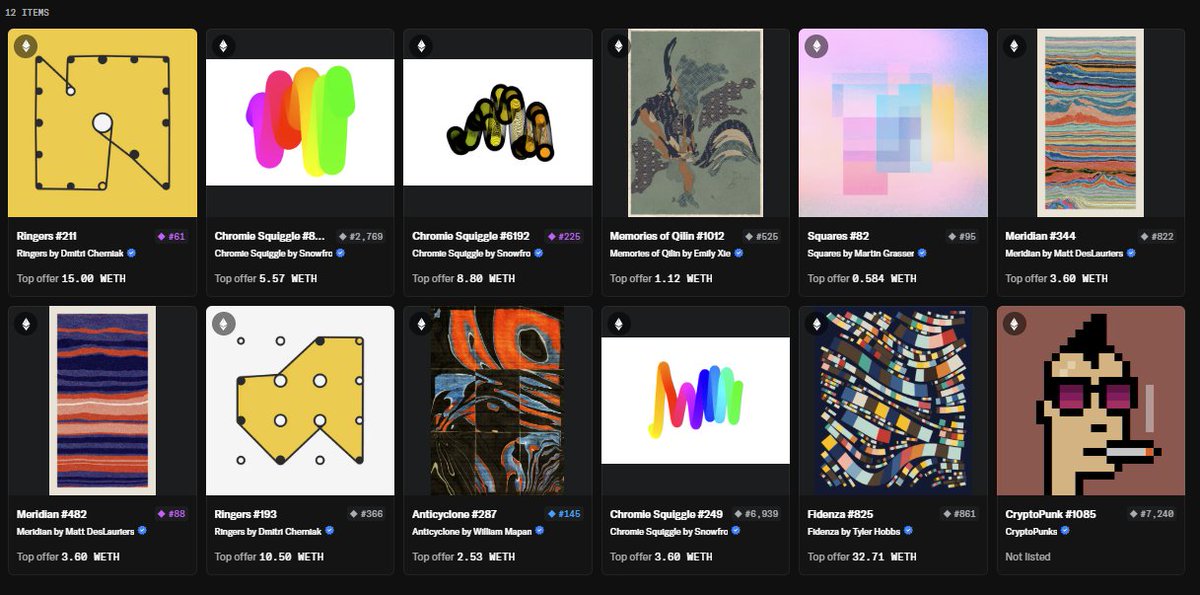Screen dimensions: 1200x595
Task: Open the Fidenza #825 artwork thumbnail
Action: (x=894, y=400)
